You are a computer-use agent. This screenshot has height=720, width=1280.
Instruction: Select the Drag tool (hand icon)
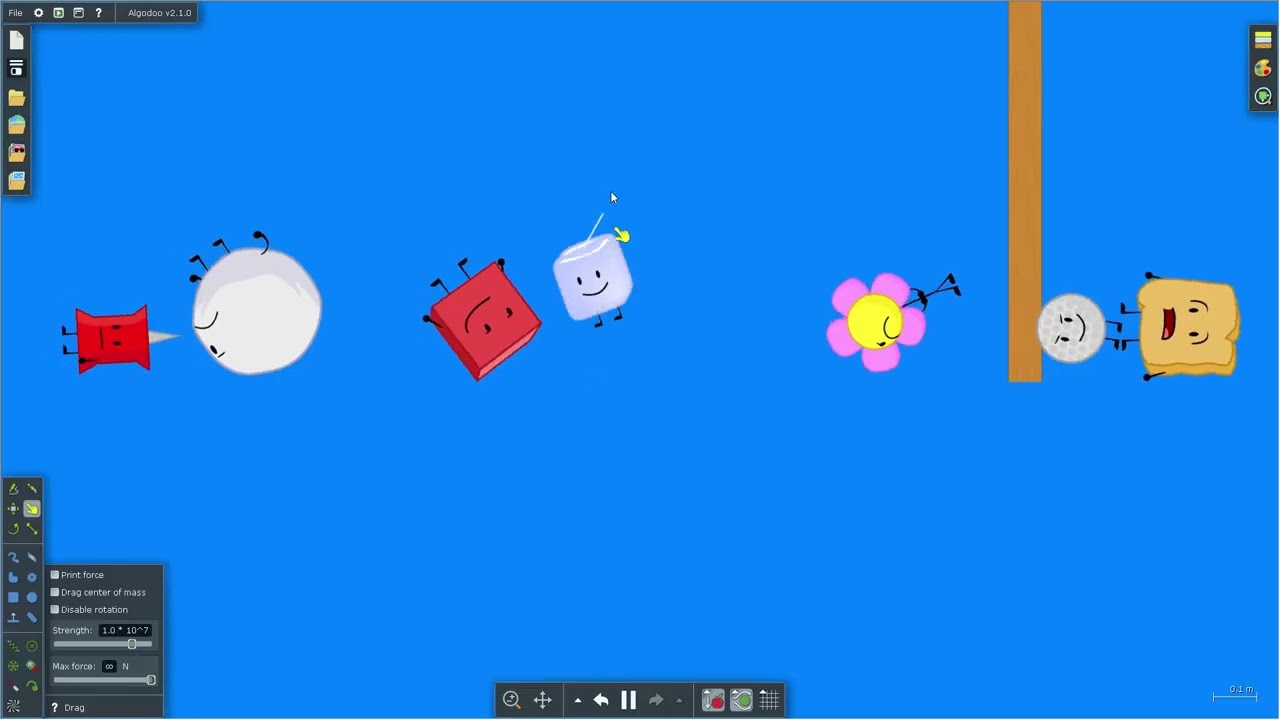[x=32, y=508]
